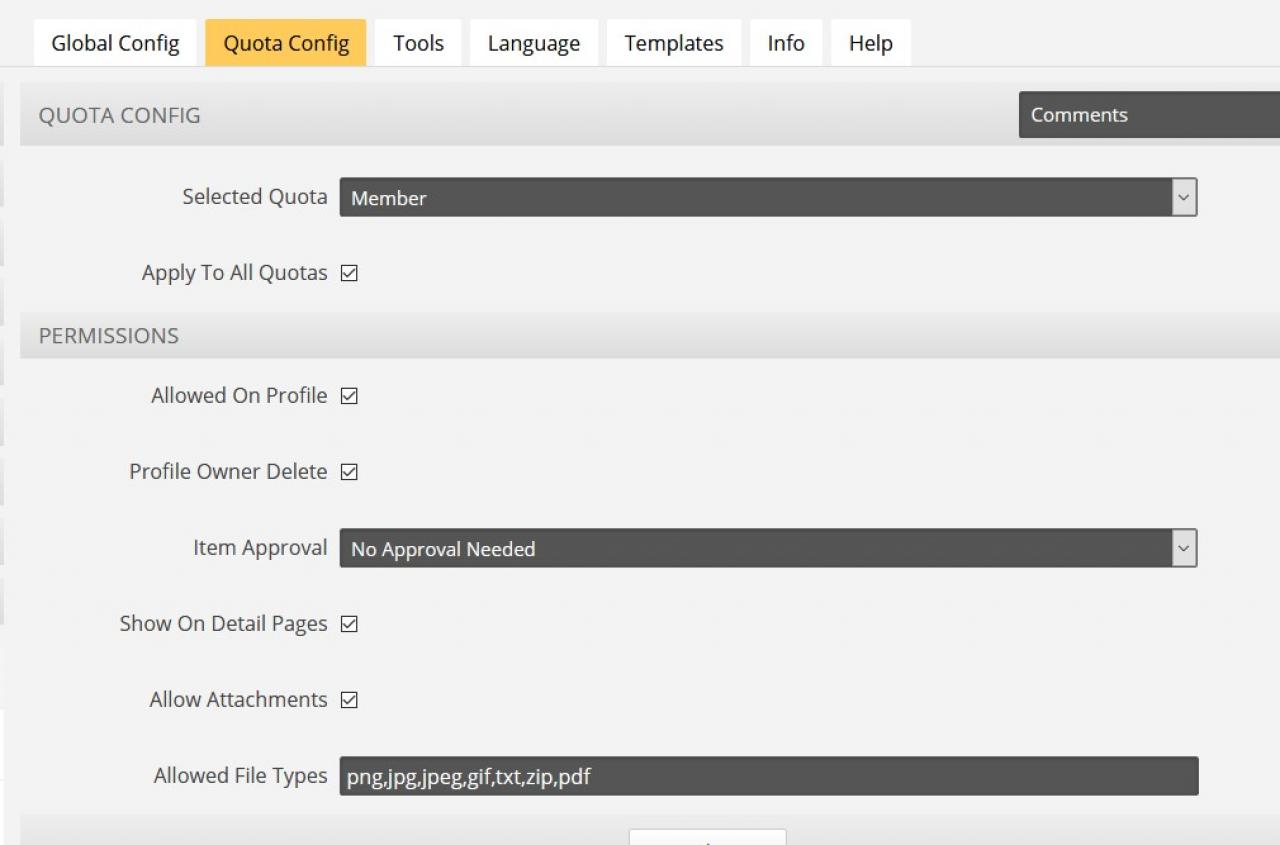Viewport: 1280px width, 845px height.
Task: Toggle the Allowed On Profile checkbox
Action: tap(349, 396)
